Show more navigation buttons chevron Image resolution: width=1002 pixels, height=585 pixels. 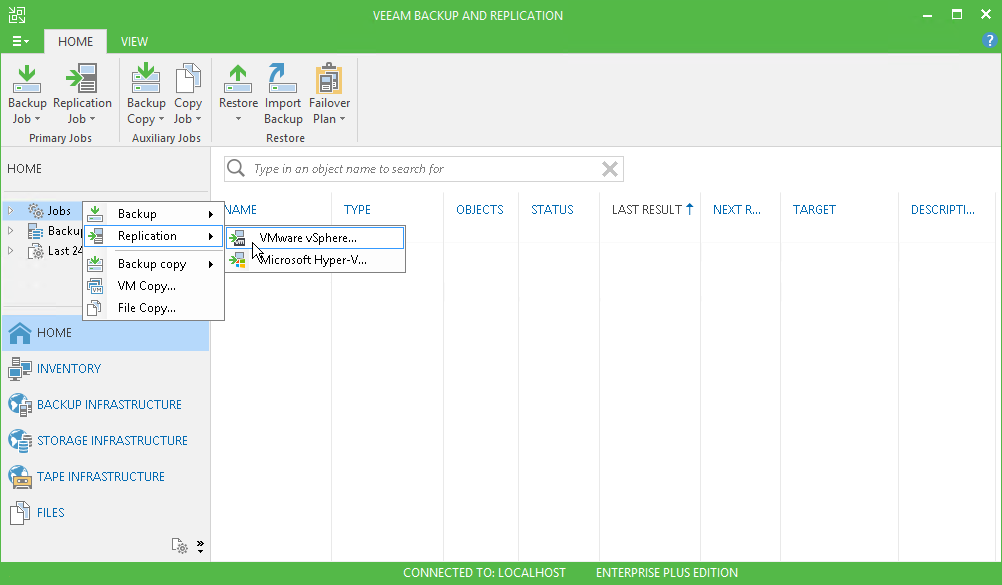[x=201, y=546]
